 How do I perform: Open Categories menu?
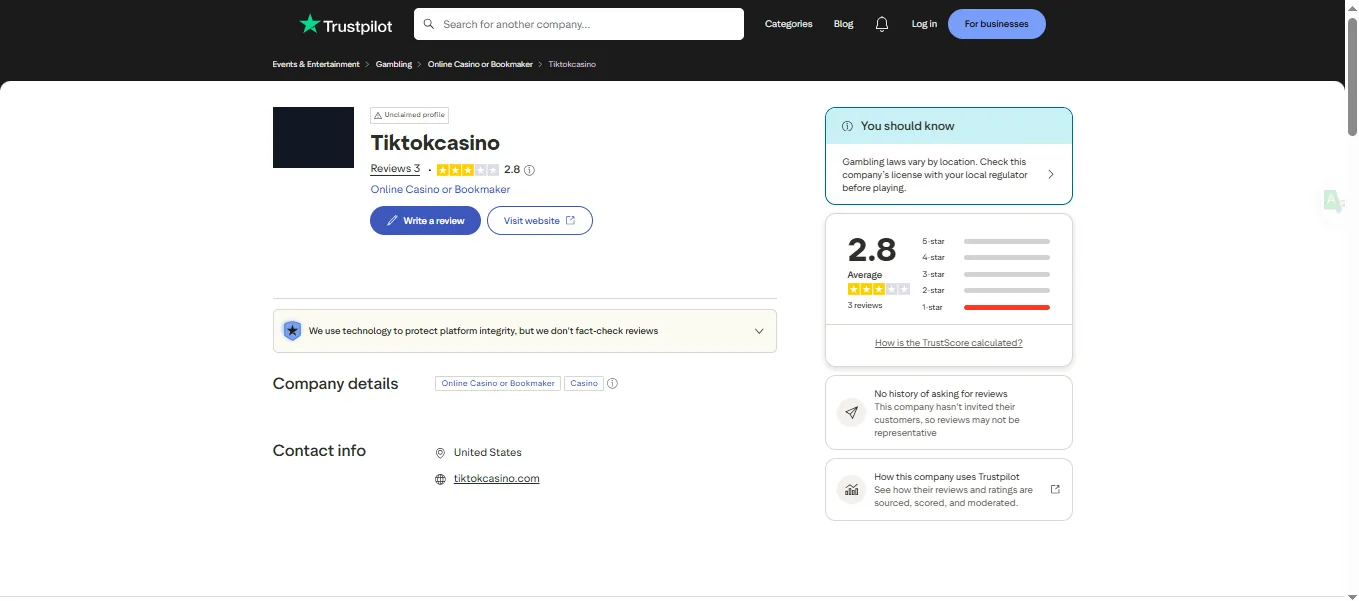point(788,24)
